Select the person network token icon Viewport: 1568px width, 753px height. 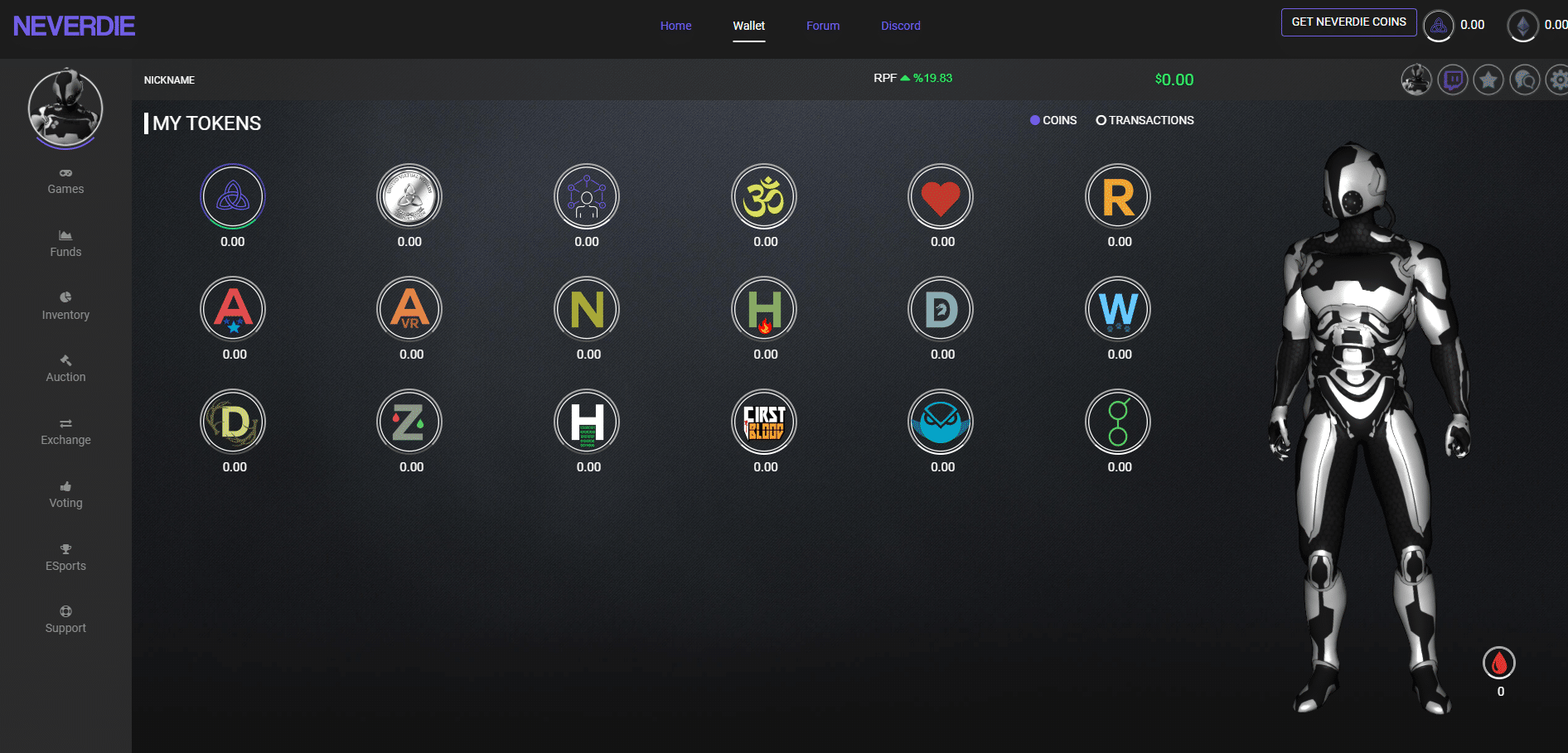point(587,196)
